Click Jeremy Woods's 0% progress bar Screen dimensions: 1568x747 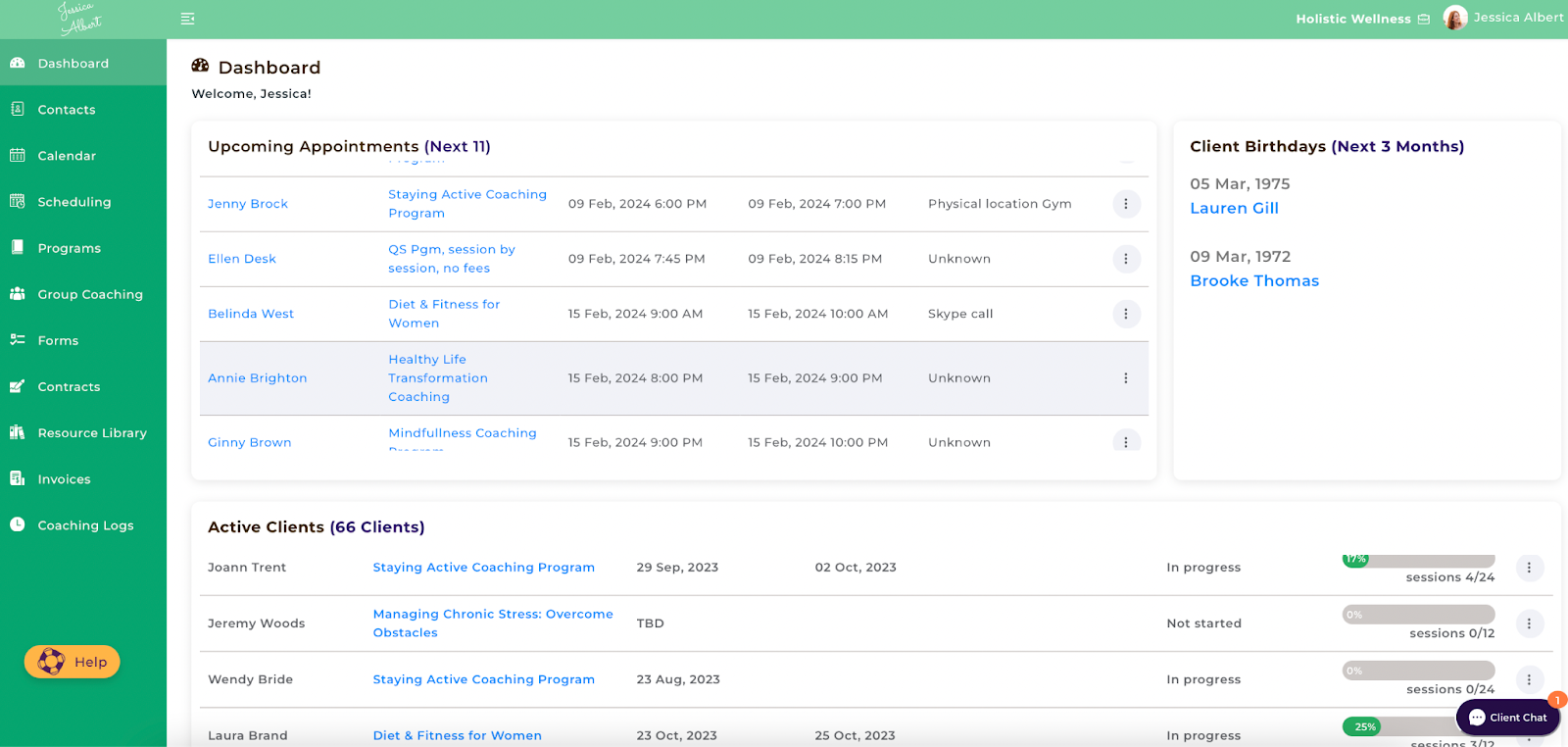pos(1419,615)
